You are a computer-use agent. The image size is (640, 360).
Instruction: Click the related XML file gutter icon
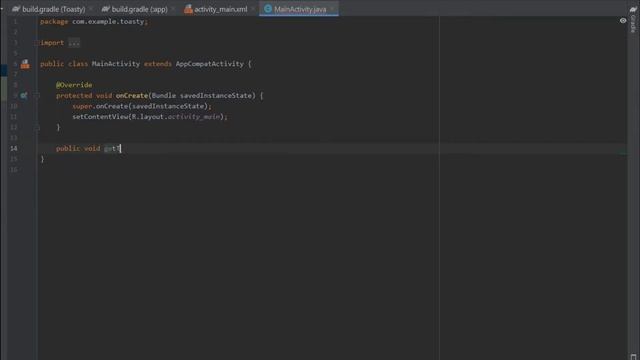[25, 64]
